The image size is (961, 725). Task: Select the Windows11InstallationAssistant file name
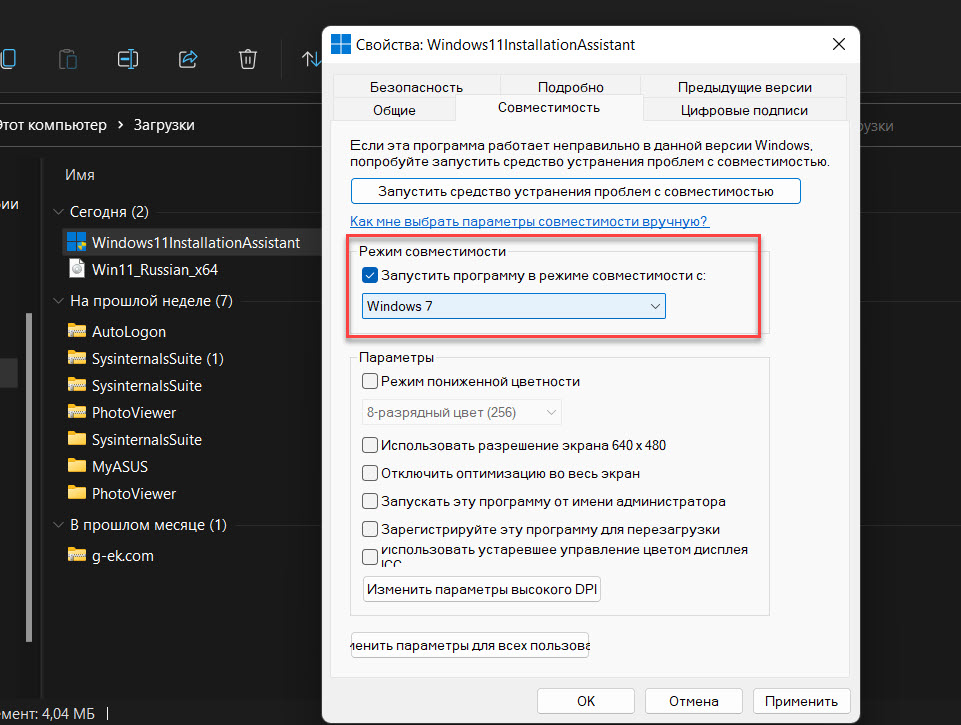(x=196, y=243)
